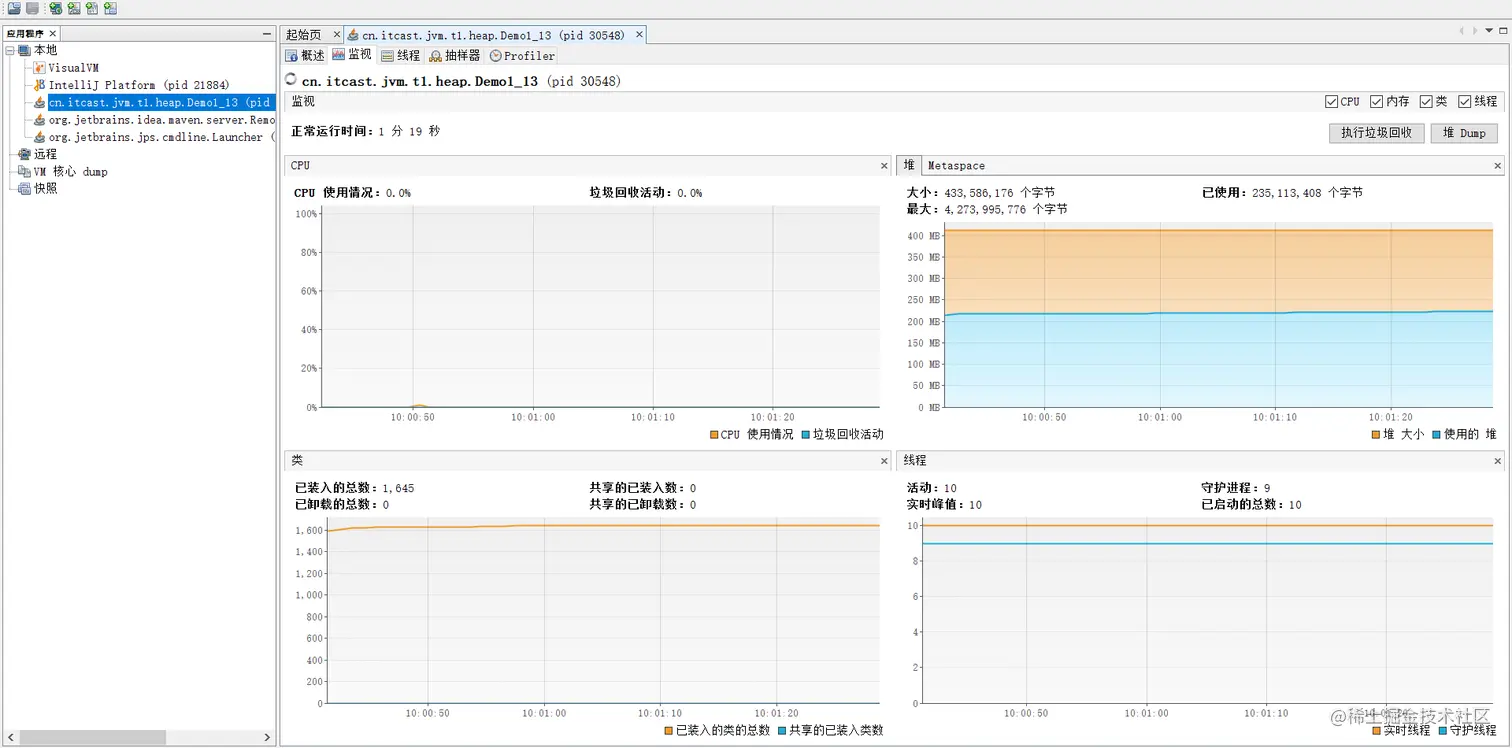This screenshot has width=1512, height=748.
Task: Click the IntelliJ Platform node icon
Action: click(x=40, y=85)
